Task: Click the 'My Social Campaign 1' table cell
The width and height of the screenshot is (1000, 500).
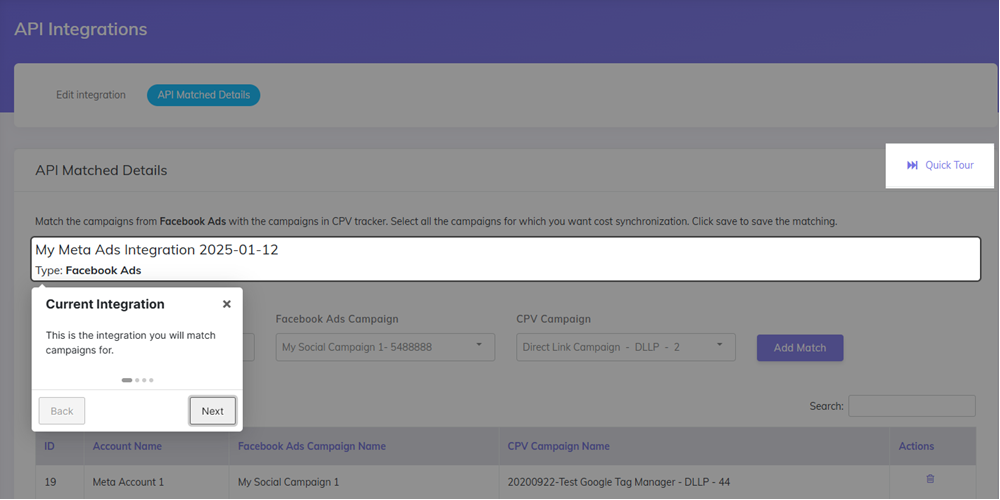Action: [364, 482]
